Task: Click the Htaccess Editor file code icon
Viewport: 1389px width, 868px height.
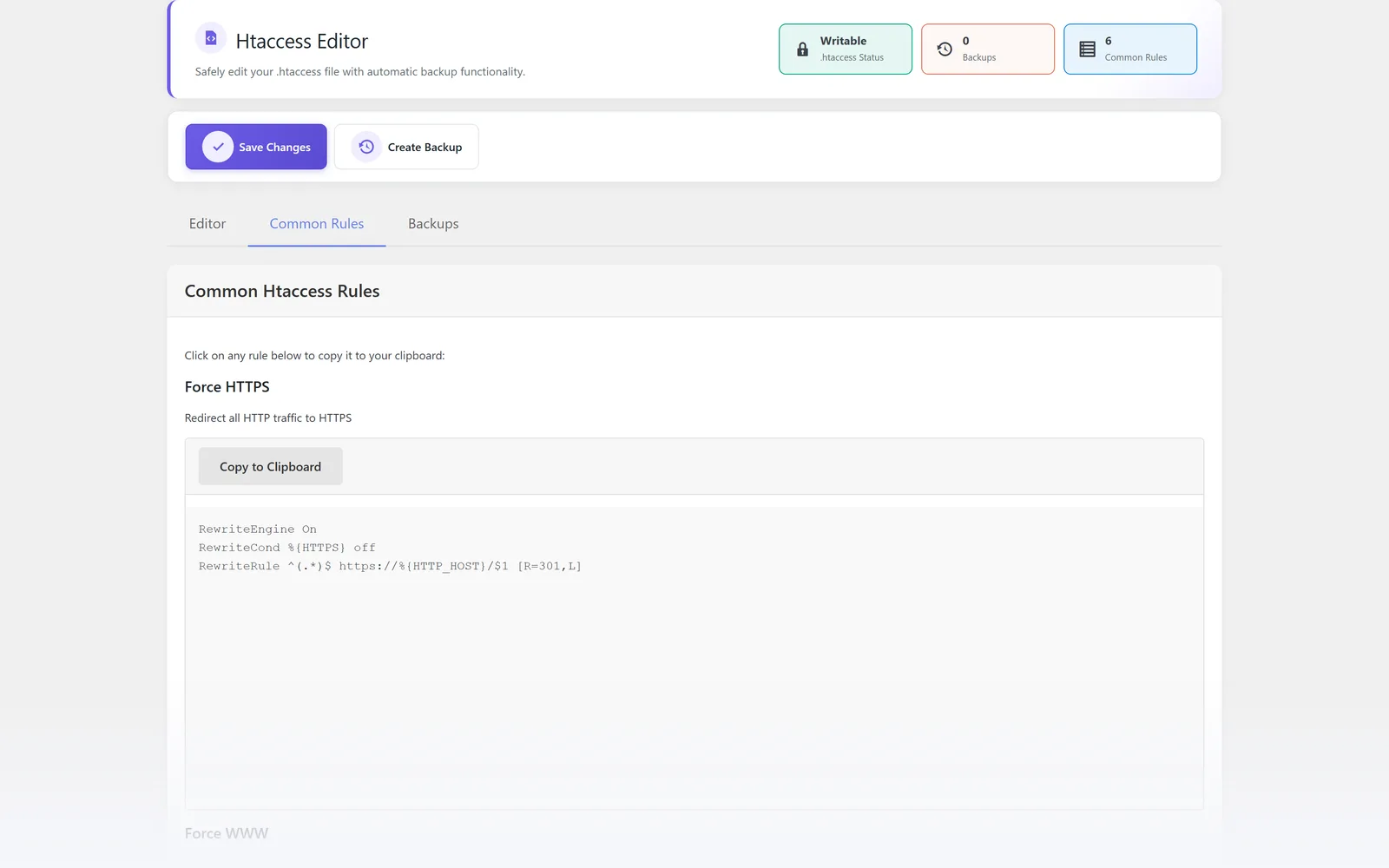Action: (211, 38)
